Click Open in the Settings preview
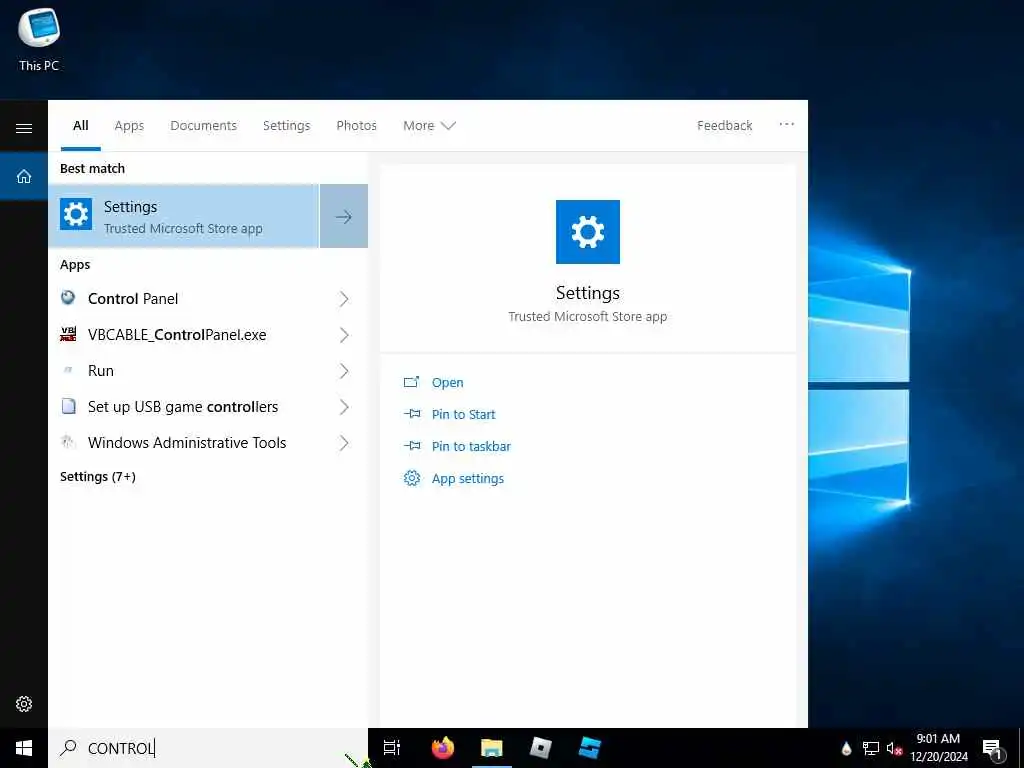1024x768 pixels. (447, 383)
